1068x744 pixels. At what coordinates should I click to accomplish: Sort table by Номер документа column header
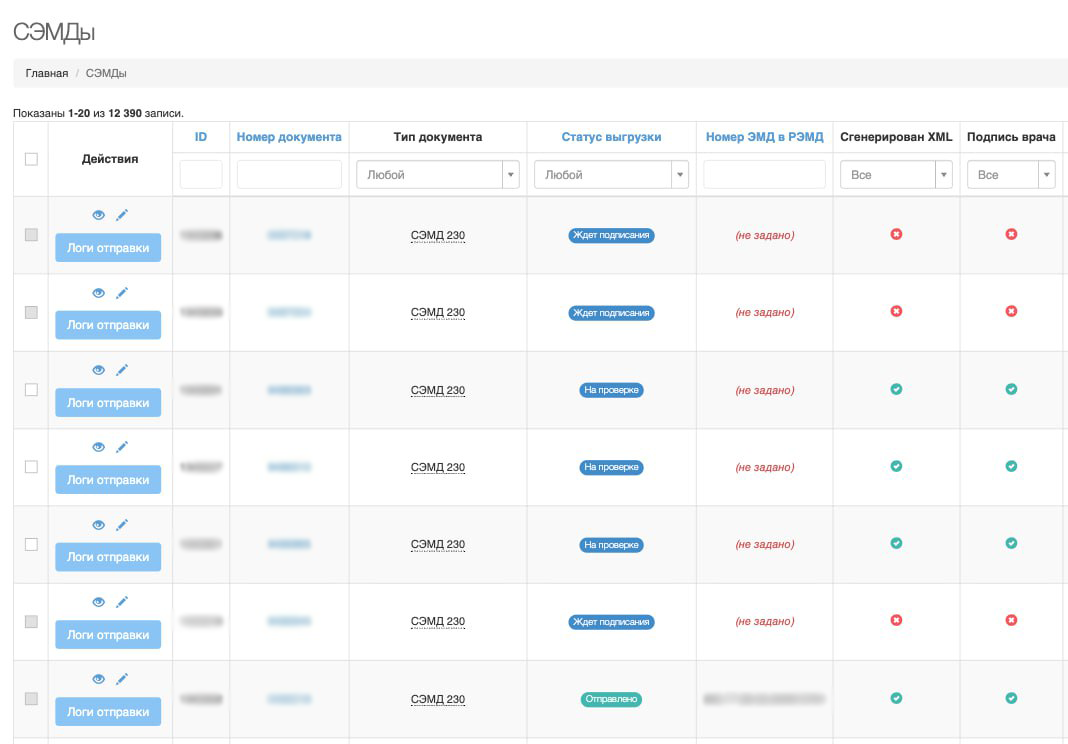tap(289, 137)
